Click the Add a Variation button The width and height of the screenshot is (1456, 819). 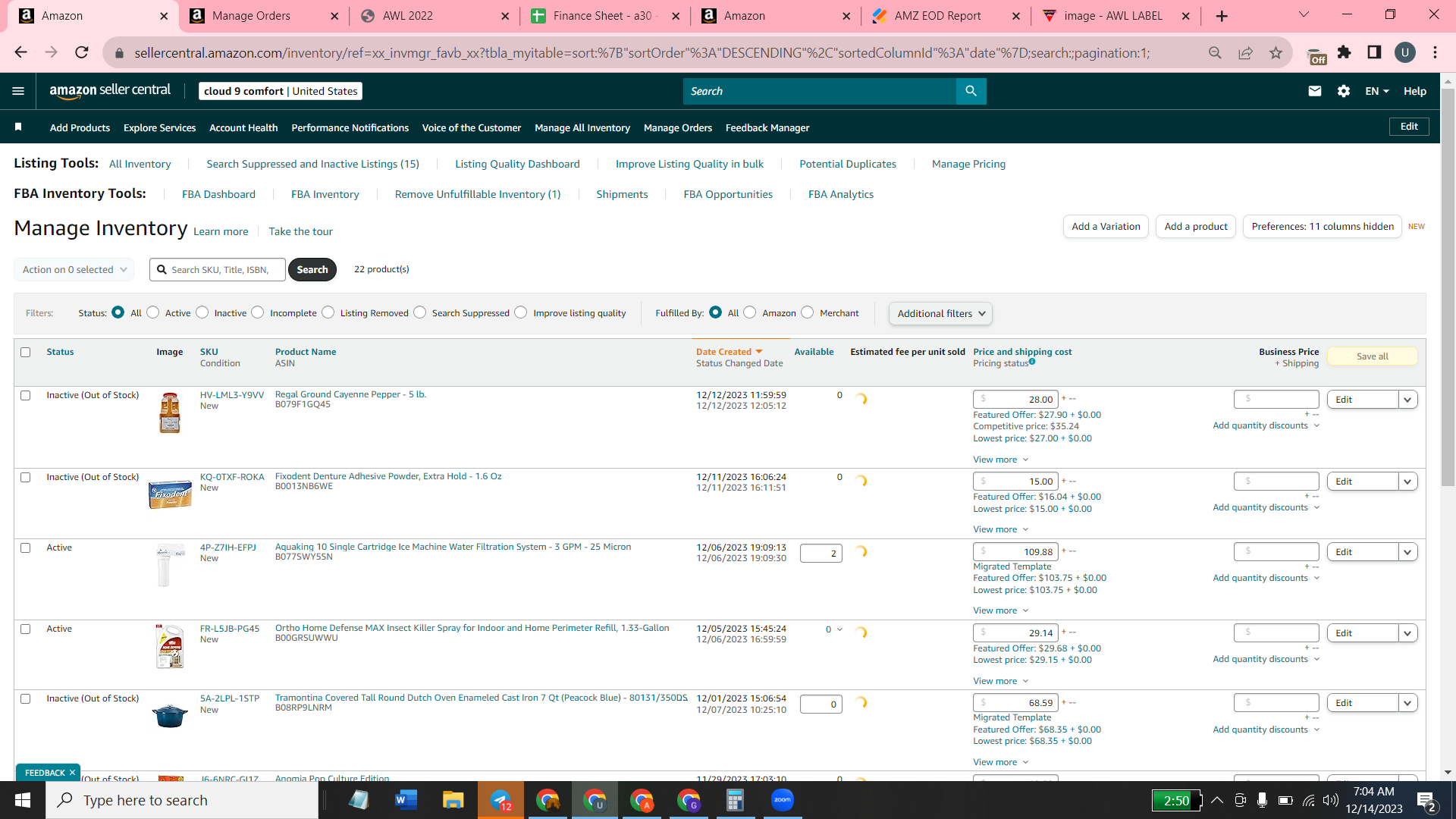pyautogui.click(x=1106, y=226)
